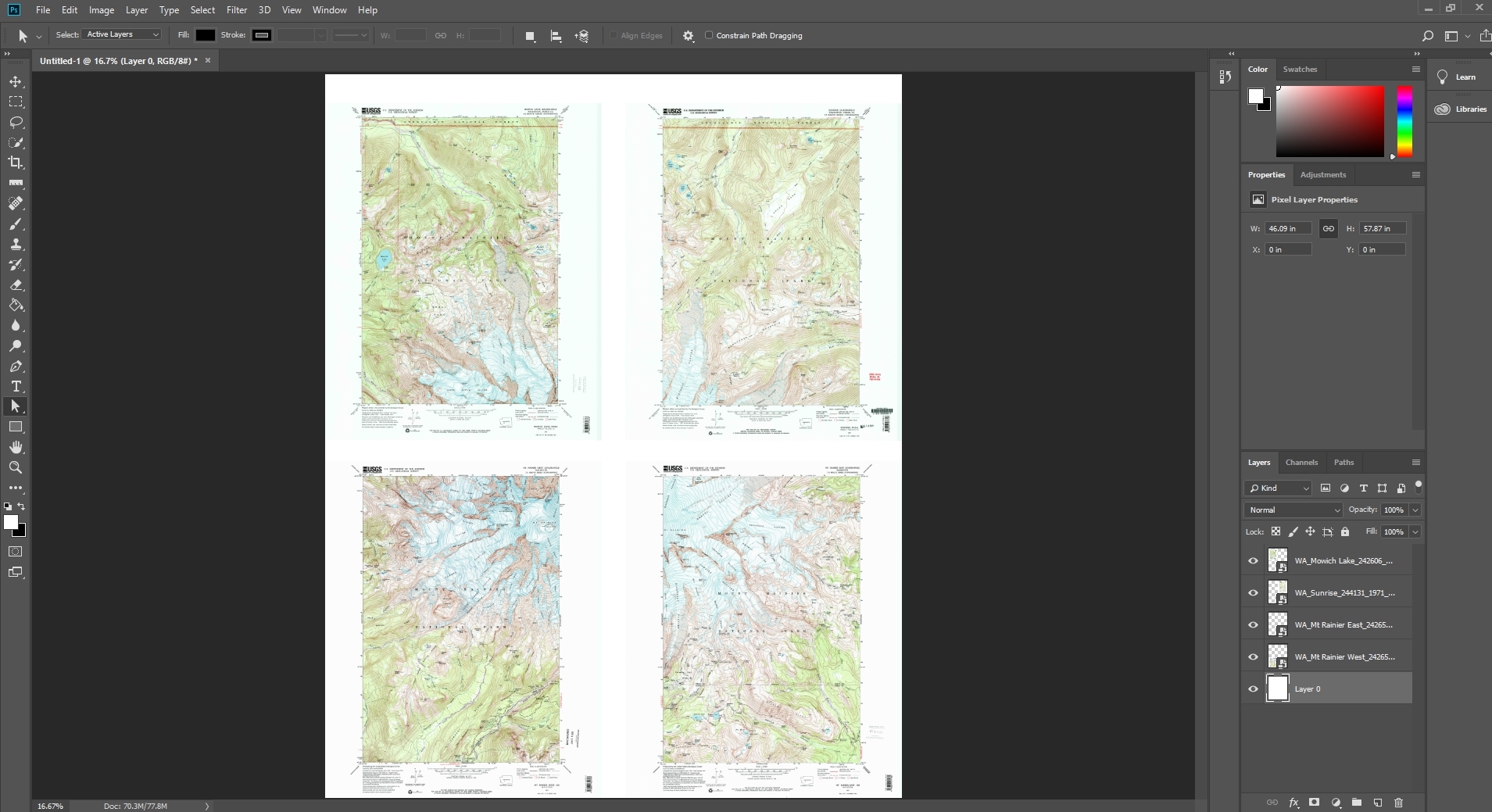
Task: Open the blending mode Normal dropdown
Action: (x=1293, y=510)
